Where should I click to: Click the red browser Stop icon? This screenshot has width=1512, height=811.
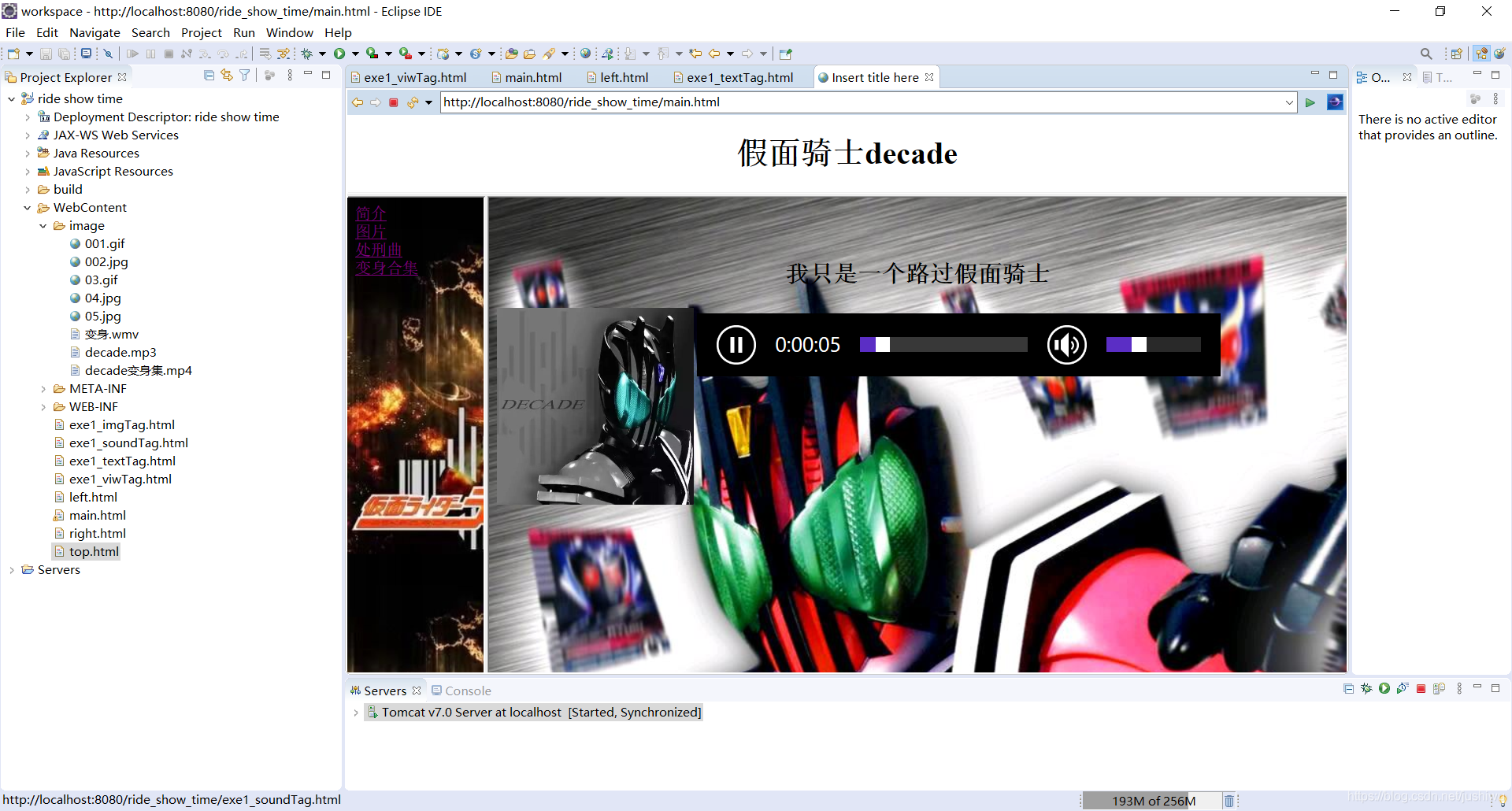[x=394, y=102]
